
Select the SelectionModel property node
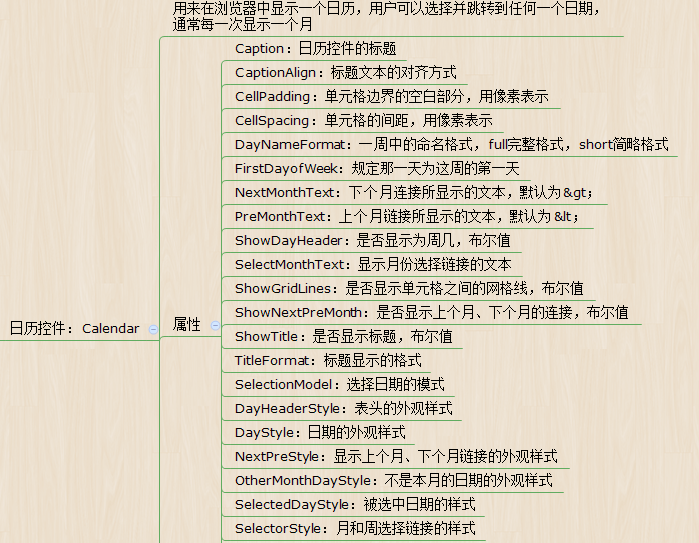tap(340, 385)
